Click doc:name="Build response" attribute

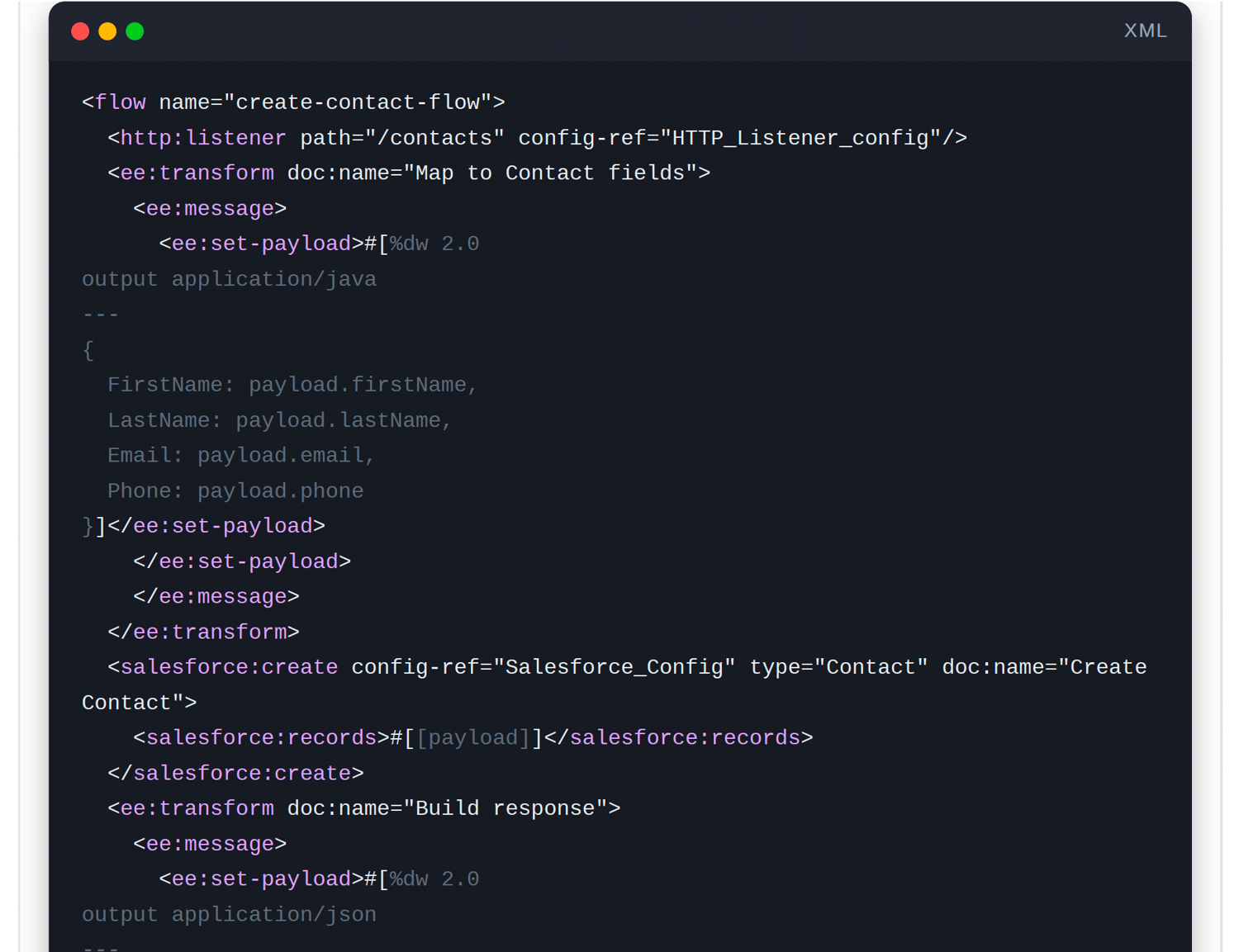pos(447,808)
